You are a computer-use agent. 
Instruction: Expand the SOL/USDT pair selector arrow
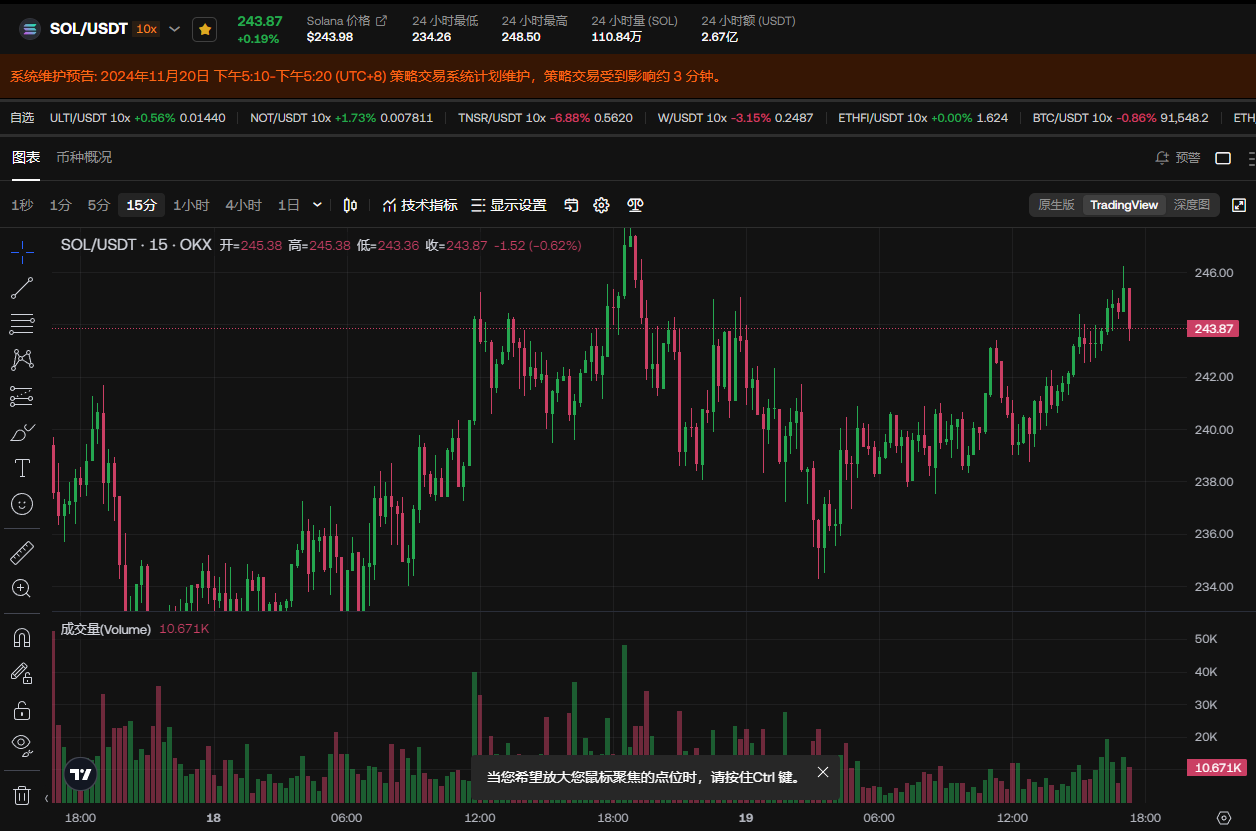[175, 29]
